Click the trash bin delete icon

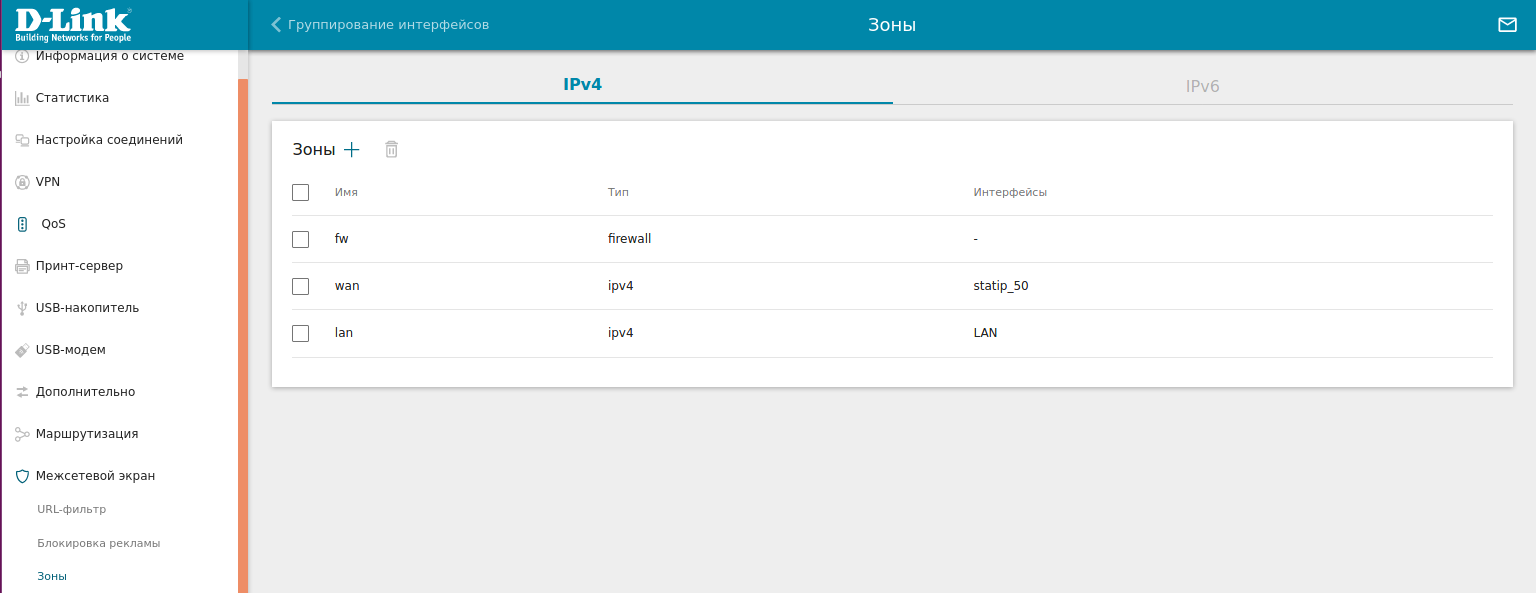(391, 150)
